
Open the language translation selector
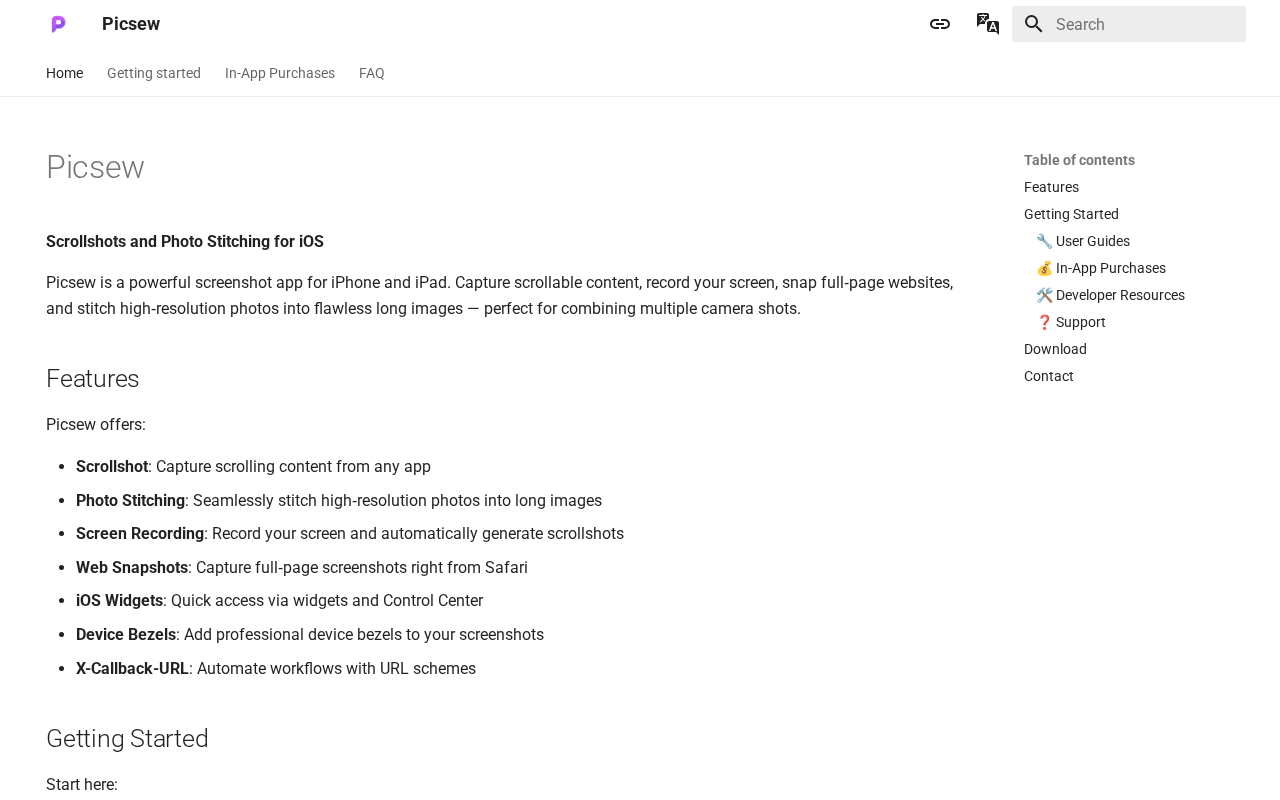tap(987, 24)
